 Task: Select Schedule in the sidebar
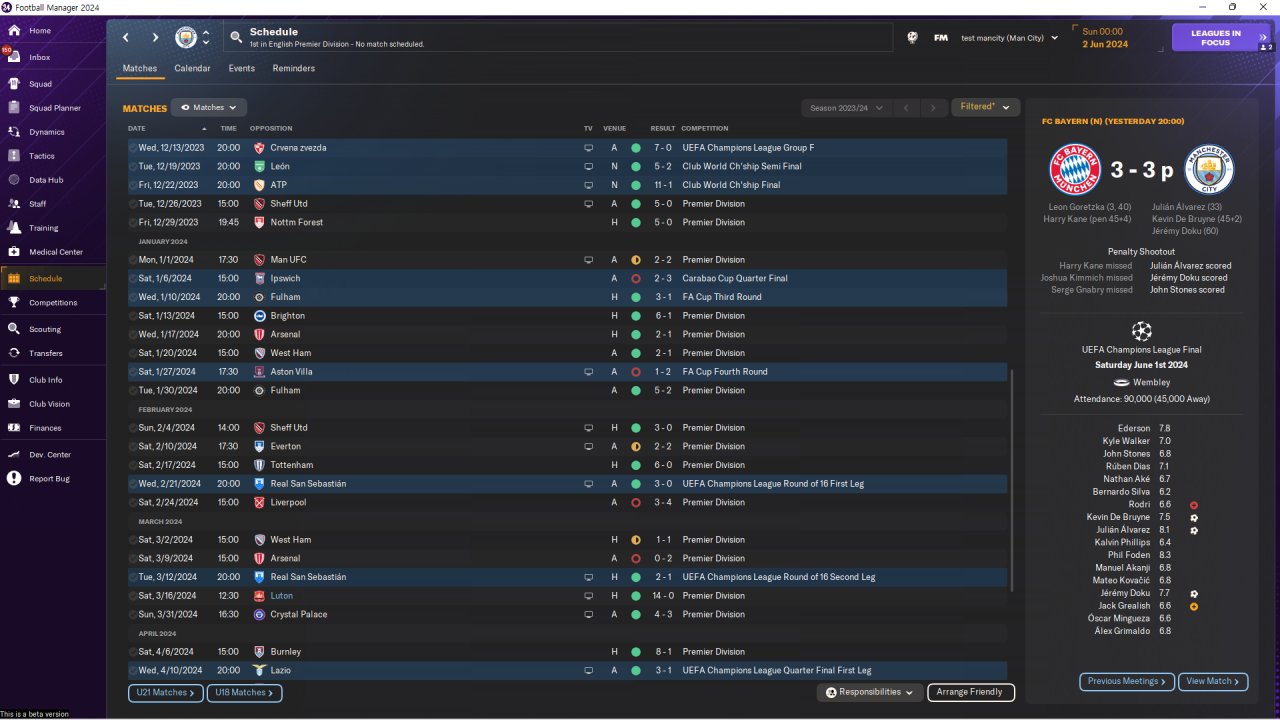(53, 279)
